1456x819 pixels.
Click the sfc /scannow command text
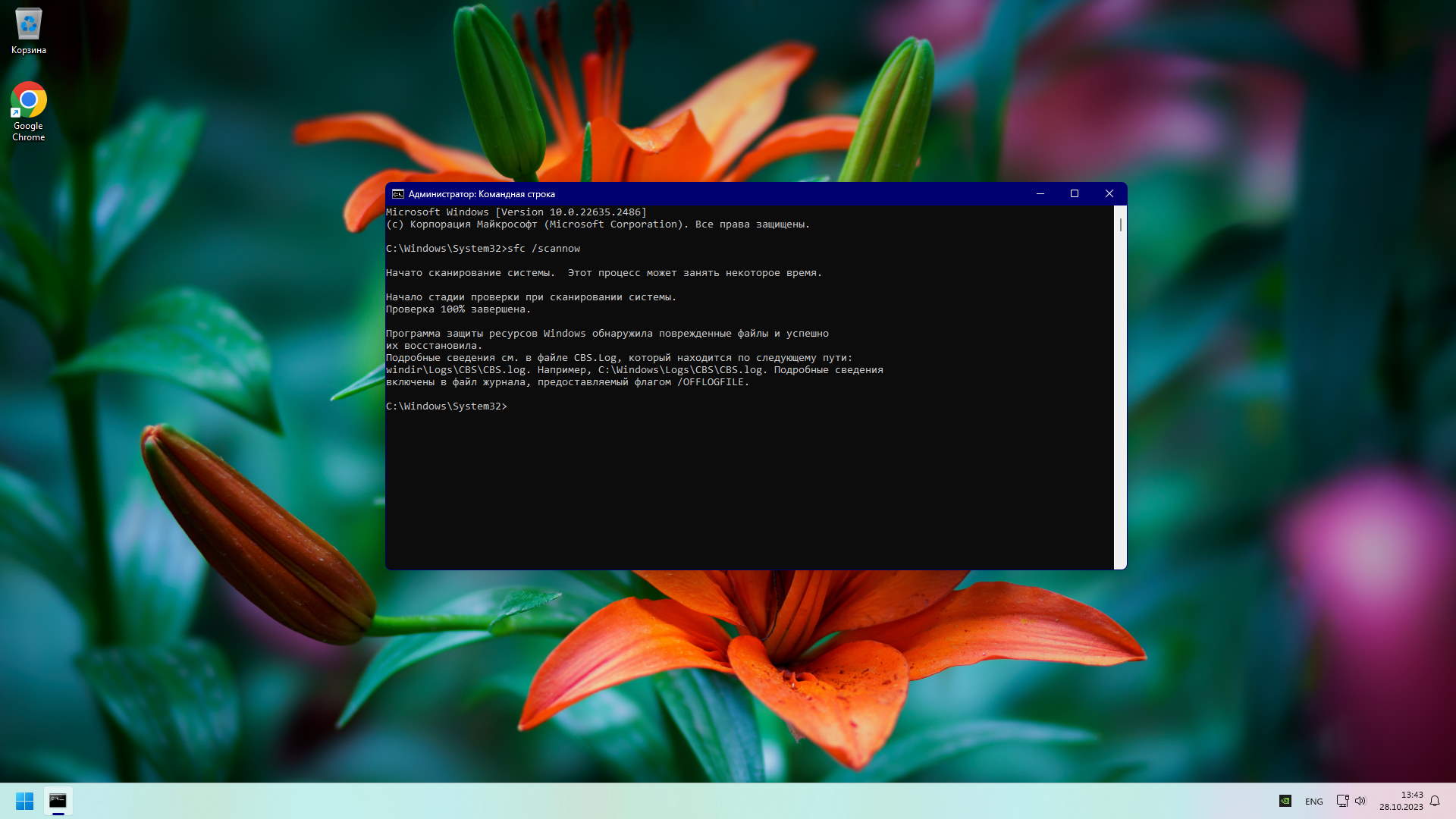[x=543, y=249]
